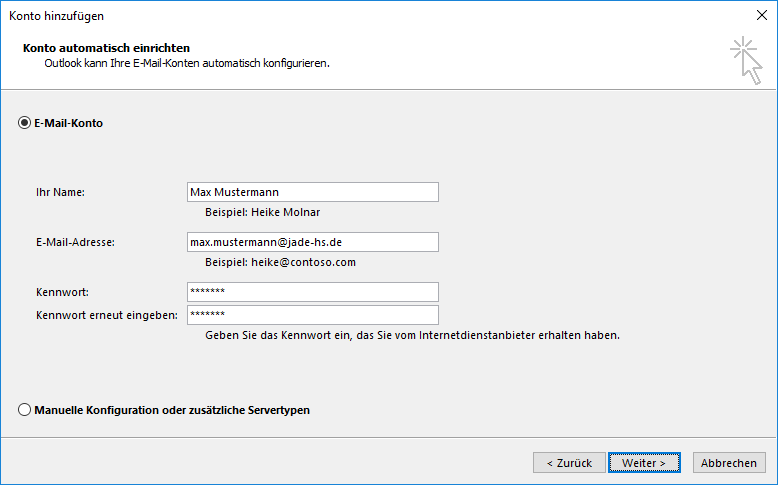Select the Kennwort erneut eingeben field

(x=313, y=315)
